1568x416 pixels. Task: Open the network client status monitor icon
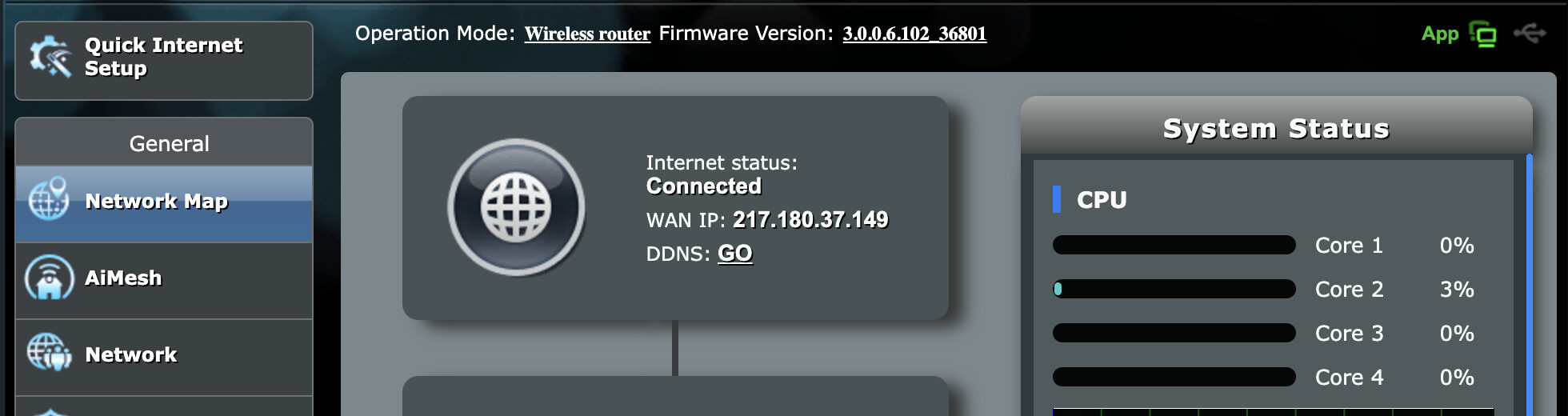1482,34
